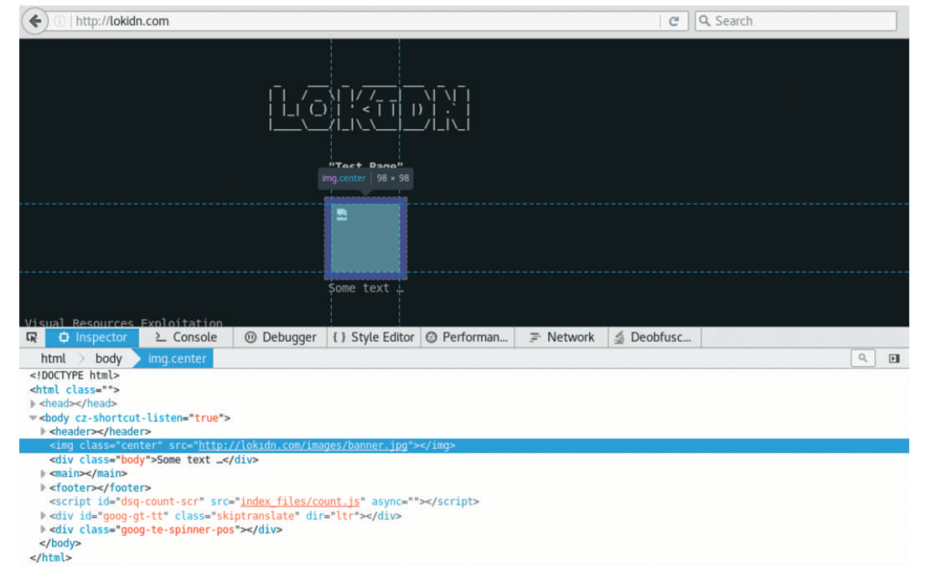Click the "Some text" caption on page
The height and width of the screenshot is (577, 935).
[x=366, y=288]
